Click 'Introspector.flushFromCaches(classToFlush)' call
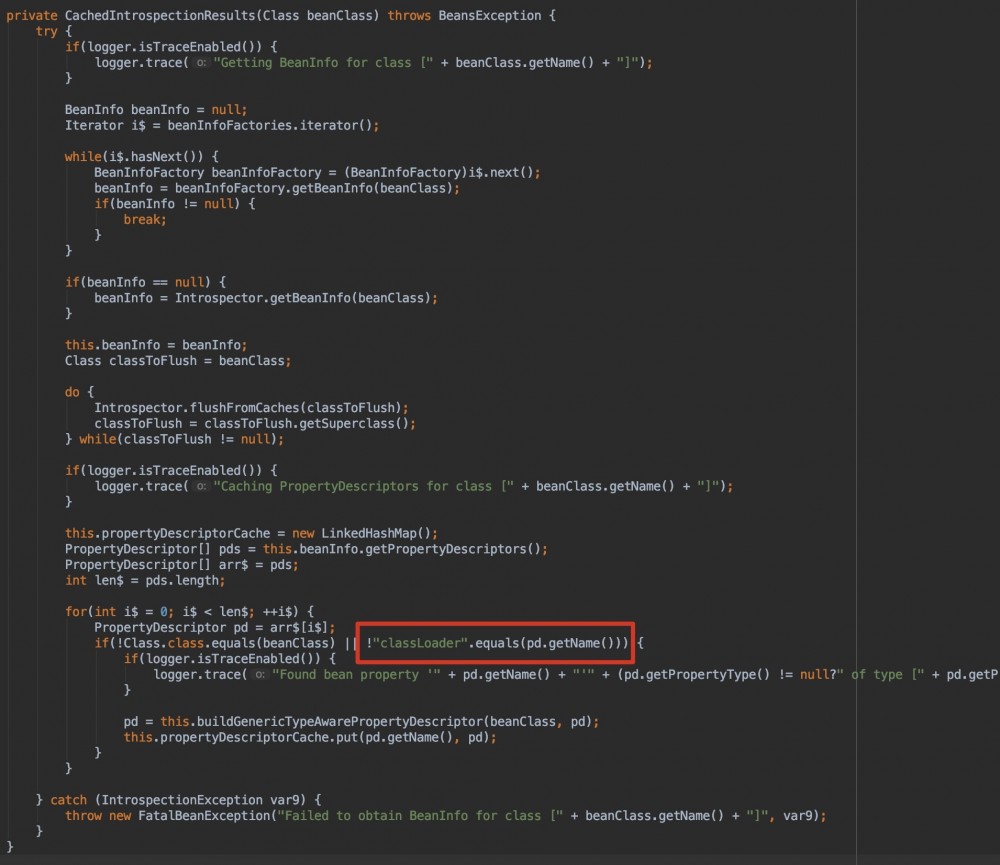 click(x=249, y=408)
